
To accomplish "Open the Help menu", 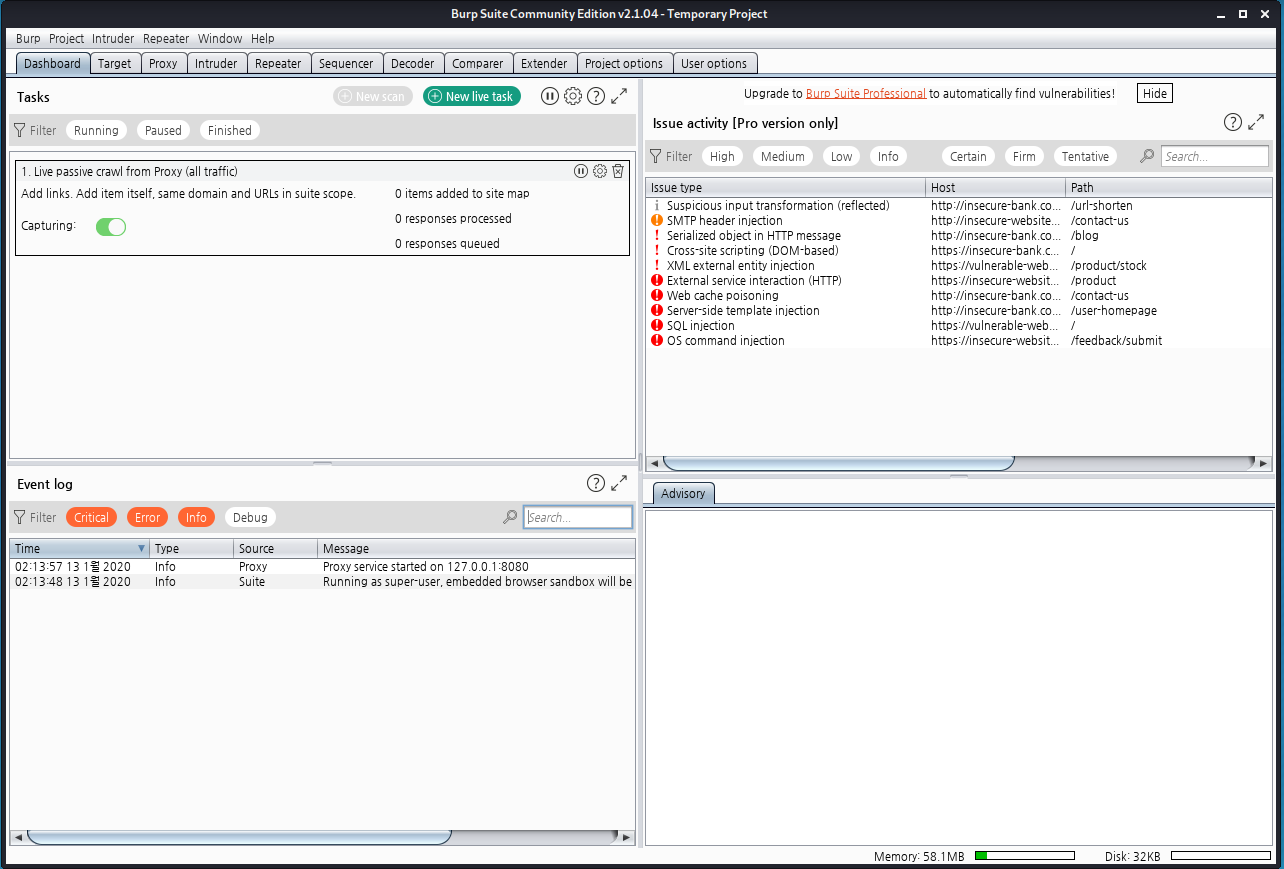I will 263,38.
